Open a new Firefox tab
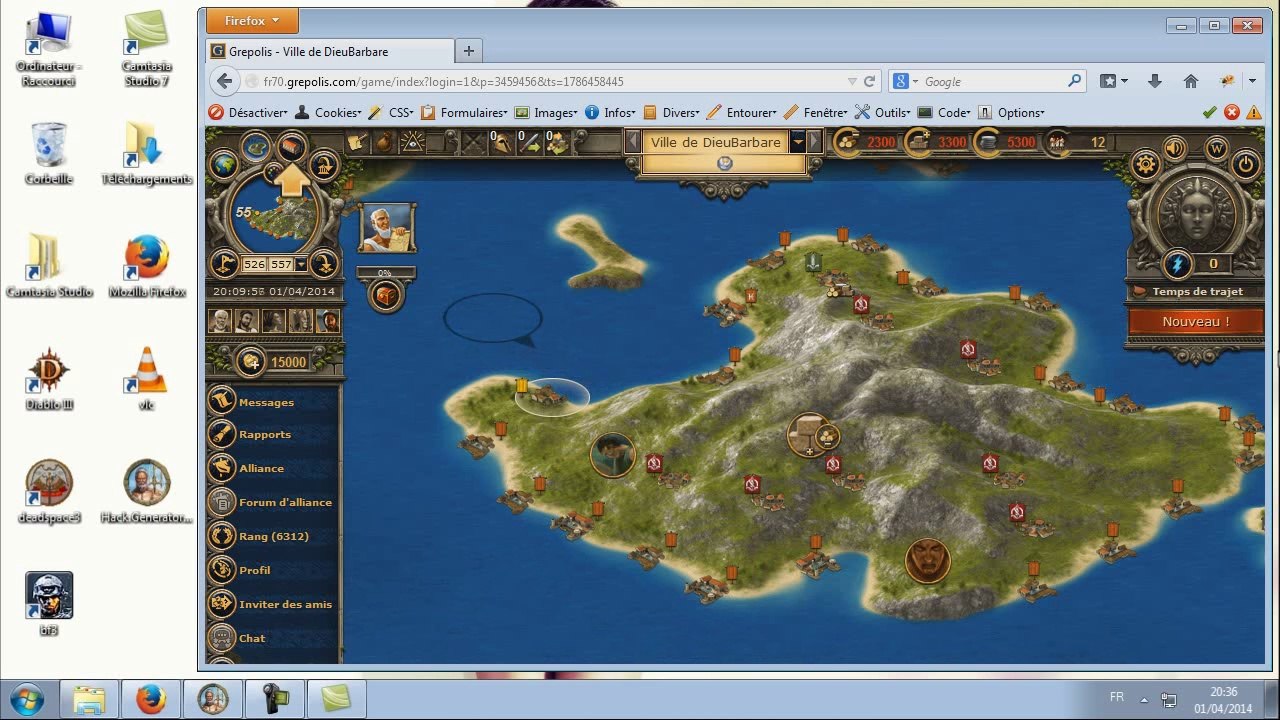1280x720 pixels. [468, 51]
